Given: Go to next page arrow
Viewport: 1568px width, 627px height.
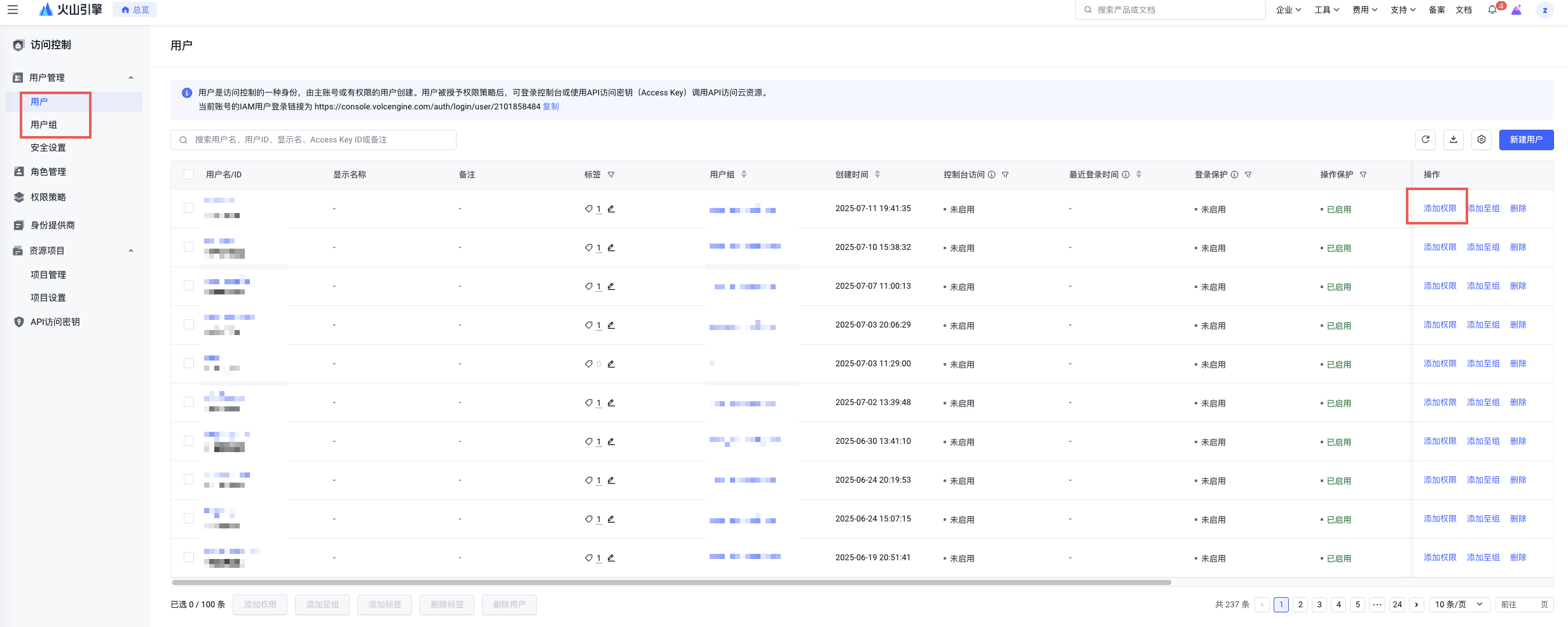Looking at the screenshot, I should tap(1417, 605).
